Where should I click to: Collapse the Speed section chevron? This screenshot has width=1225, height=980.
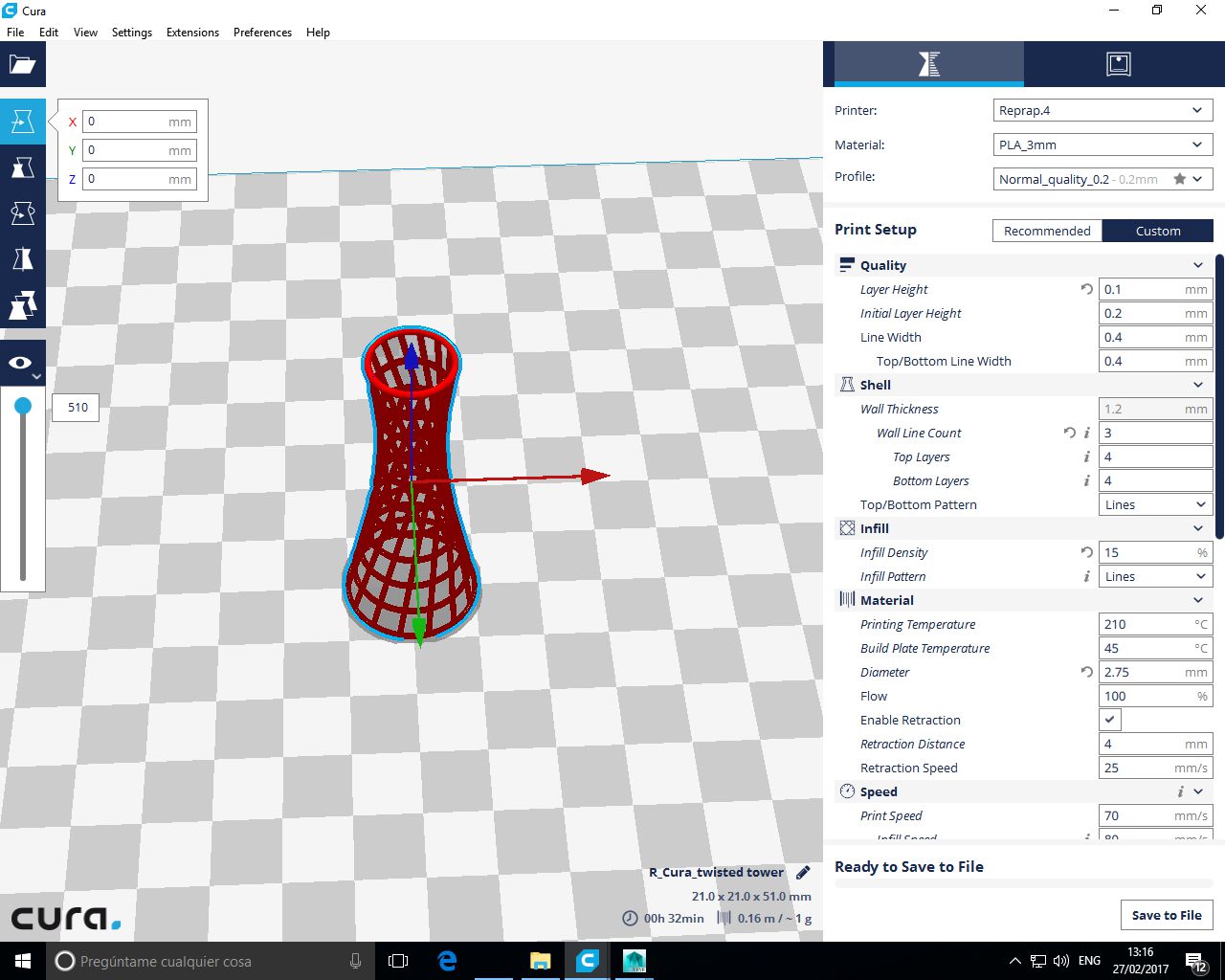coord(1198,791)
